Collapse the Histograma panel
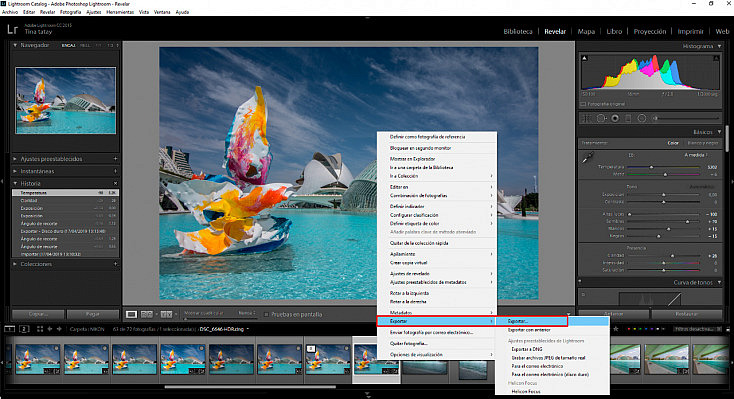This screenshot has width=734, height=399. [x=719, y=46]
